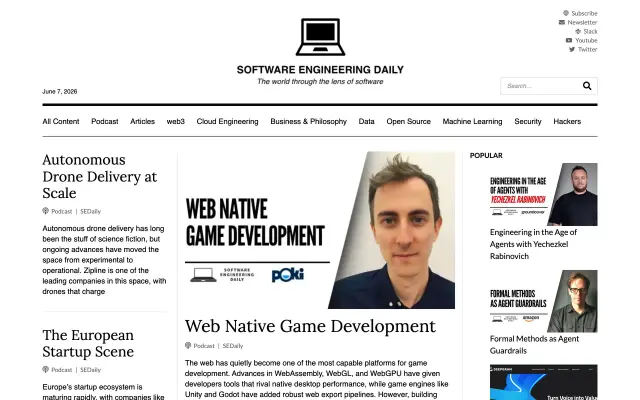
Task: Click podcast icon under European Startup Scene
Action: pyautogui.click(x=45, y=369)
